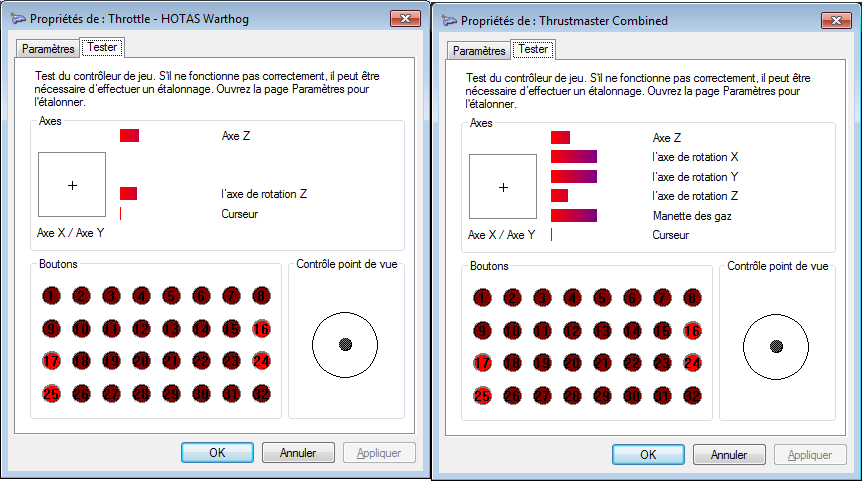The width and height of the screenshot is (862, 482).
Task: Click lit button 25 in Thrustmaster Combined window
Action: click(483, 395)
